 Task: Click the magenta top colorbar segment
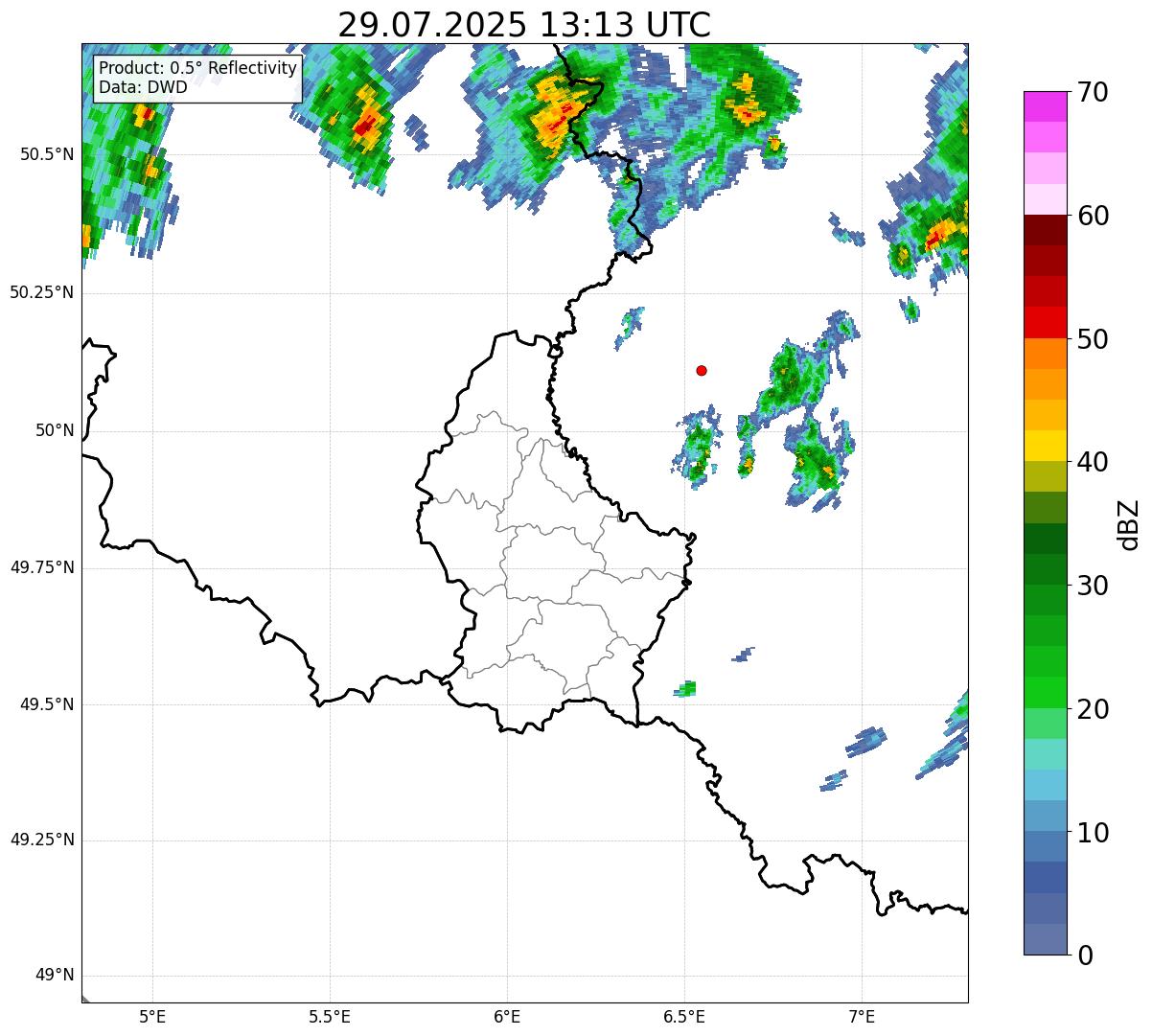[1045, 106]
